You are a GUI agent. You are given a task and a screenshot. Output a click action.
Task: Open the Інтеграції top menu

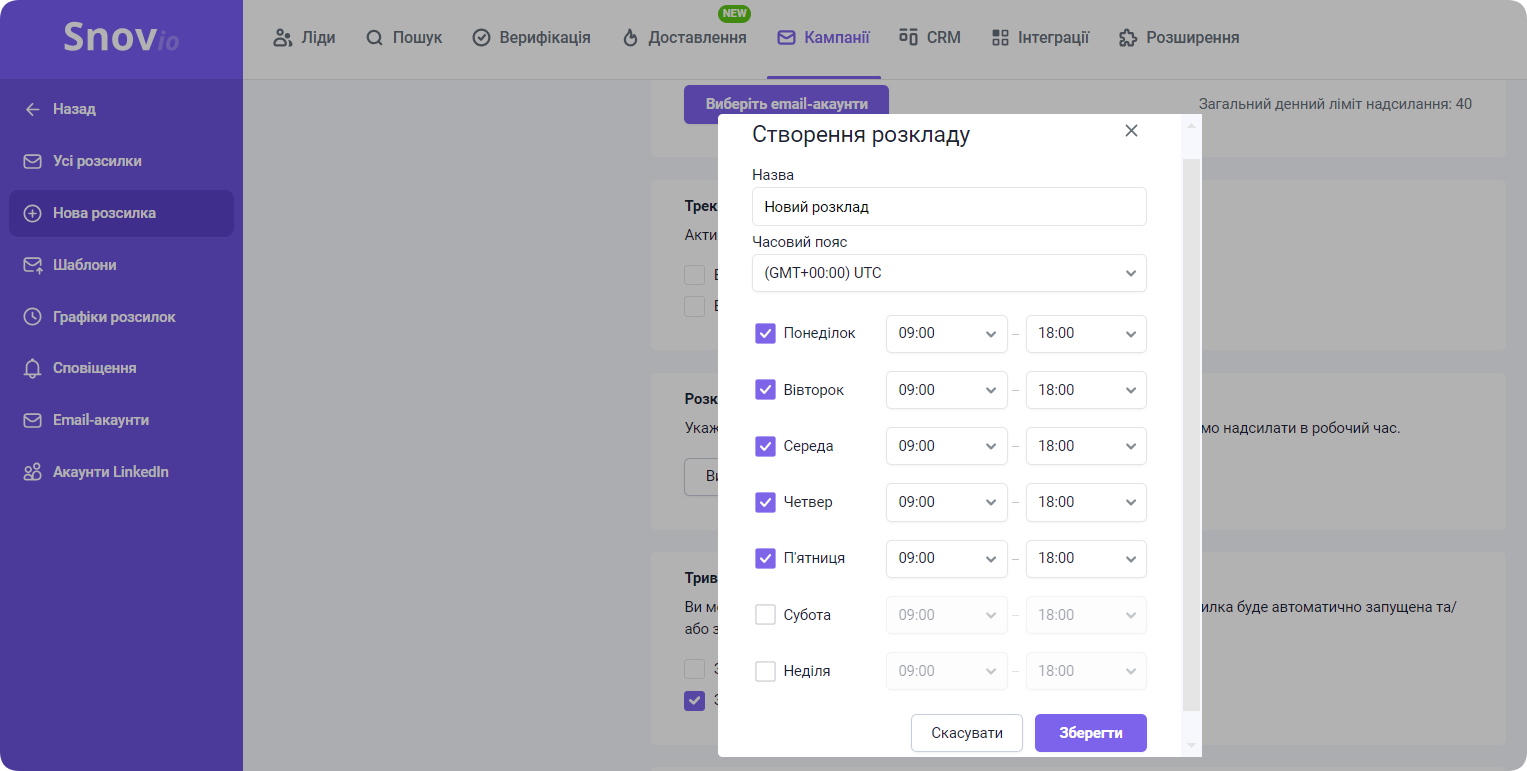tap(1040, 38)
